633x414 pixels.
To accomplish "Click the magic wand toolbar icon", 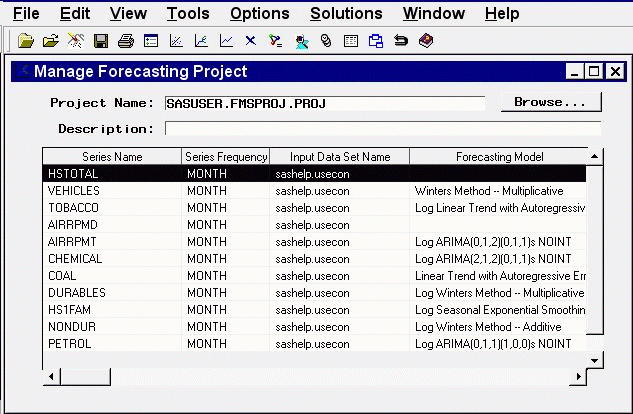I will pyautogui.click(x=75, y=42).
